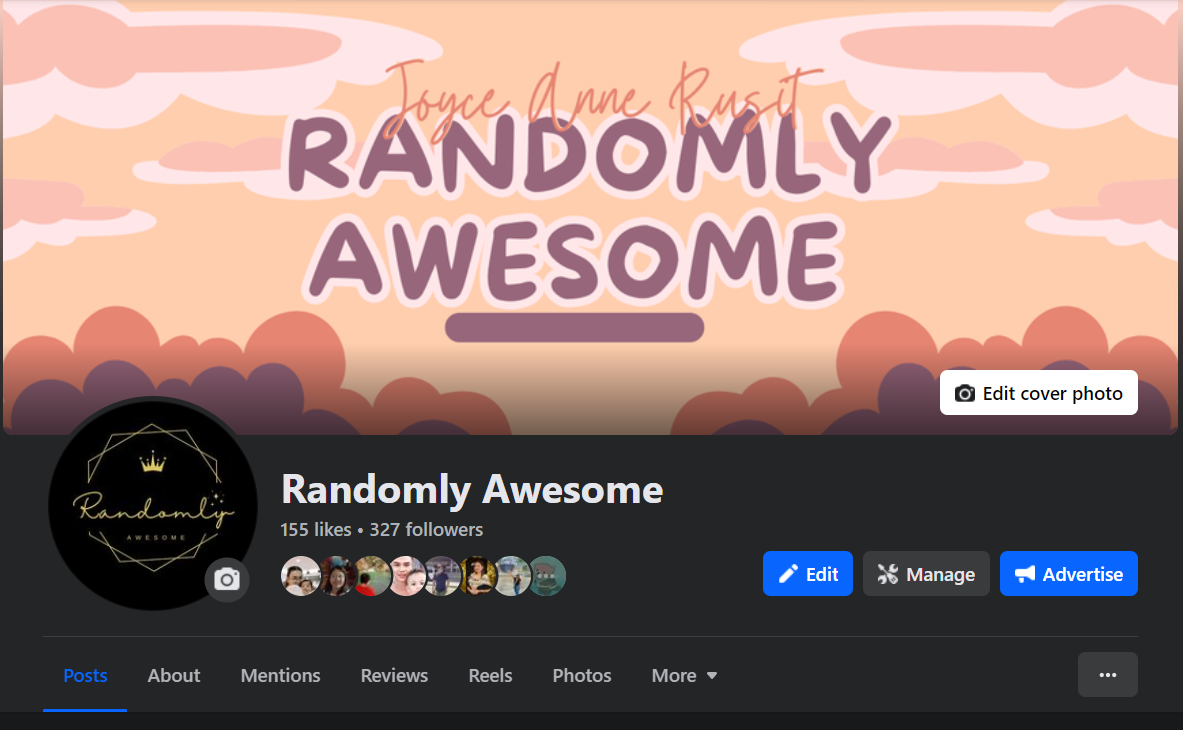The width and height of the screenshot is (1183, 730).
Task: Open the Randomly Awesome profile picture
Action: tap(153, 504)
